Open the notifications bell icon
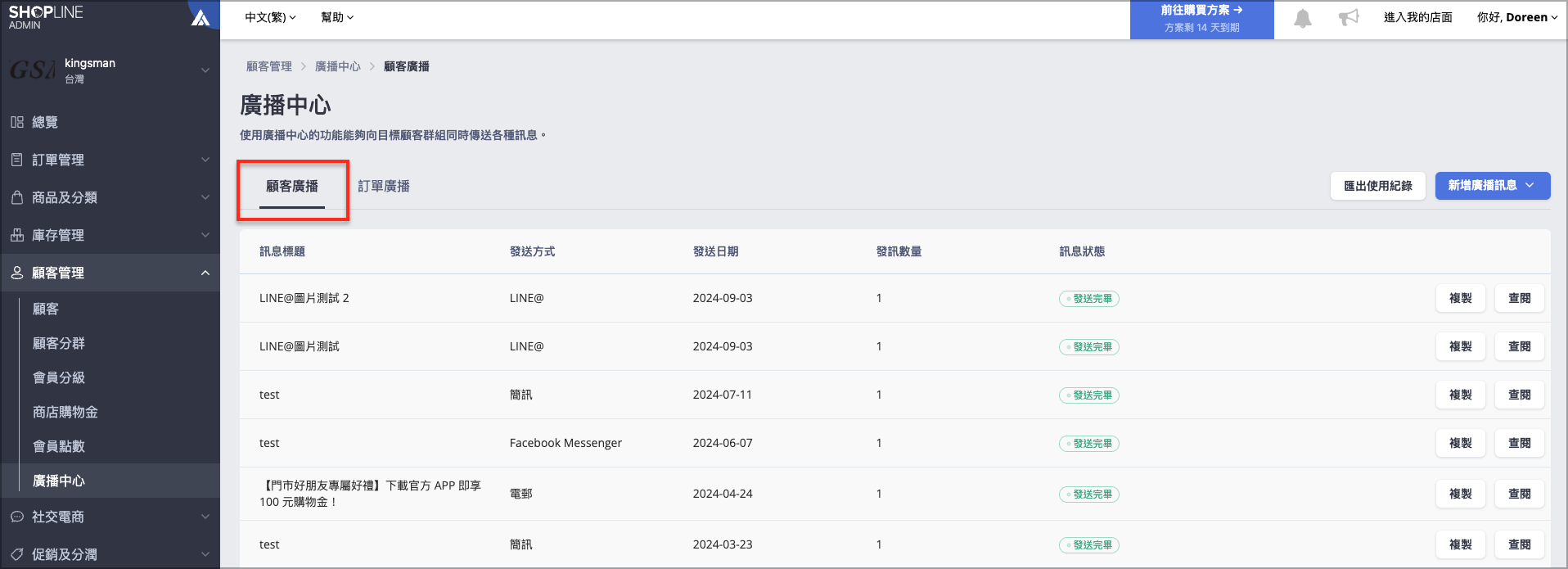This screenshot has width=1568, height=569. click(1302, 18)
